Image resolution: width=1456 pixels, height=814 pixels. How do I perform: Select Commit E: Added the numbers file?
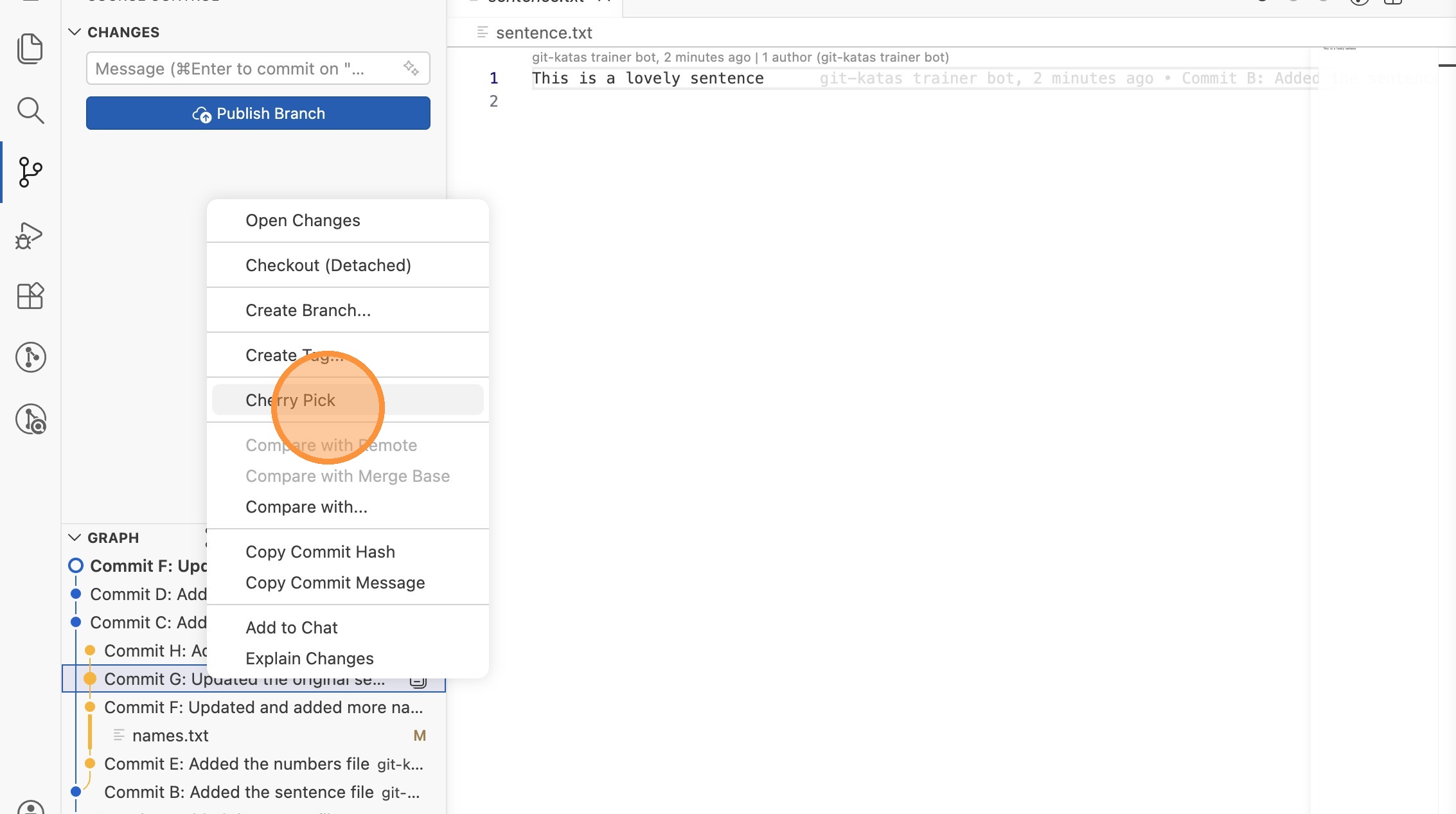(x=236, y=764)
